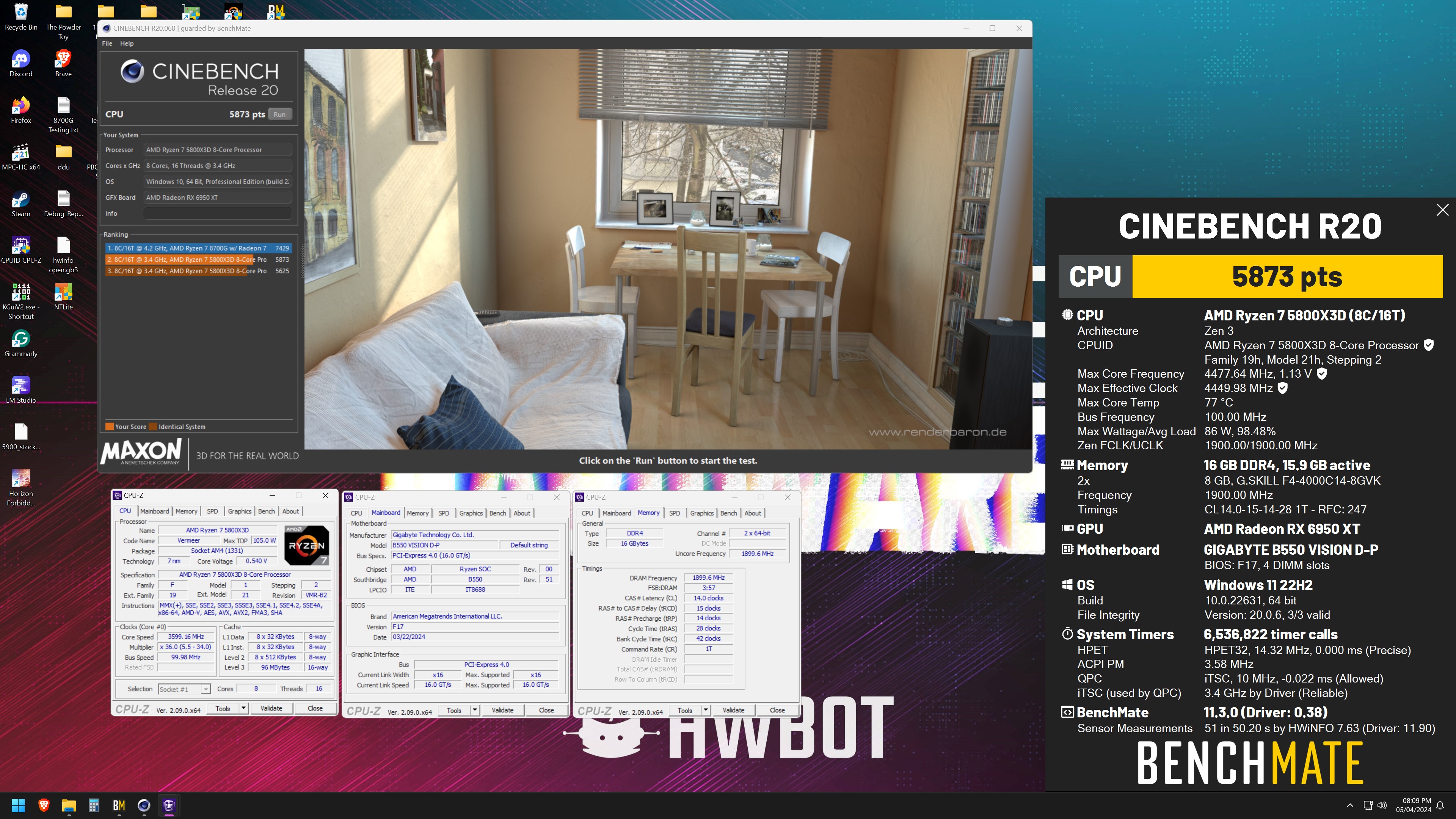Click the Processor field AMD Ryzen 7 5800X3D
The image size is (1456, 819).
pyautogui.click(x=218, y=150)
